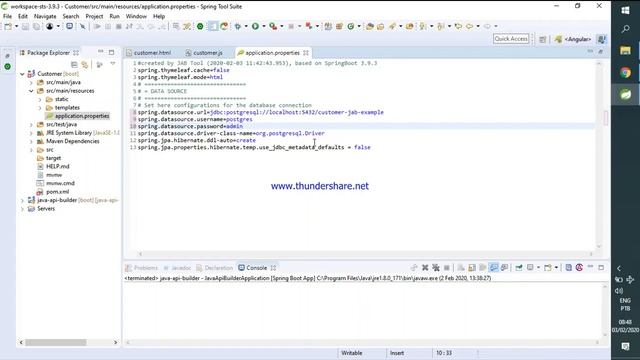The image size is (640, 360).
Task: Switch to the Problems view tab
Action: tap(141, 268)
